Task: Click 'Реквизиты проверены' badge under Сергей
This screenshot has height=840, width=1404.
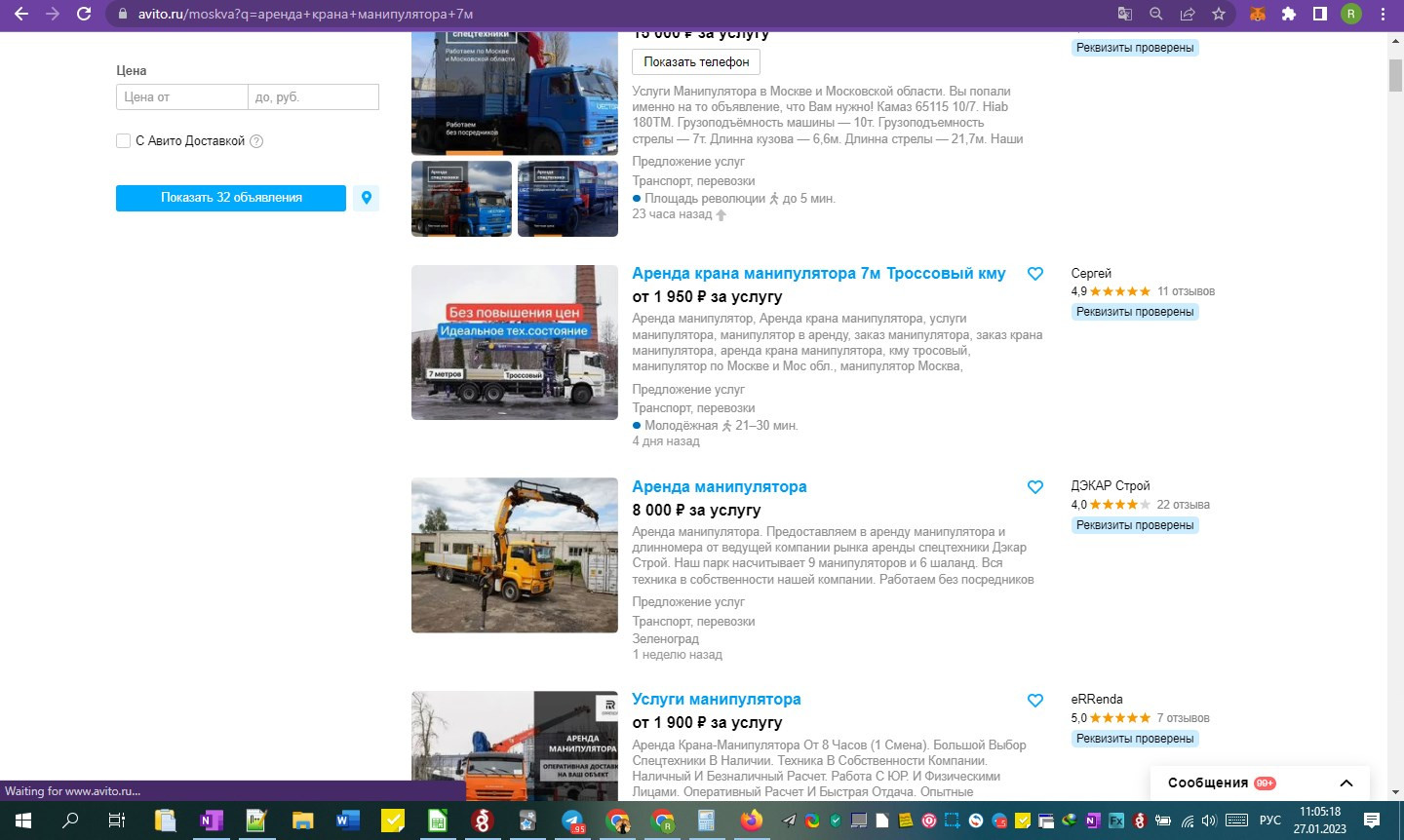Action: (1135, 312)
